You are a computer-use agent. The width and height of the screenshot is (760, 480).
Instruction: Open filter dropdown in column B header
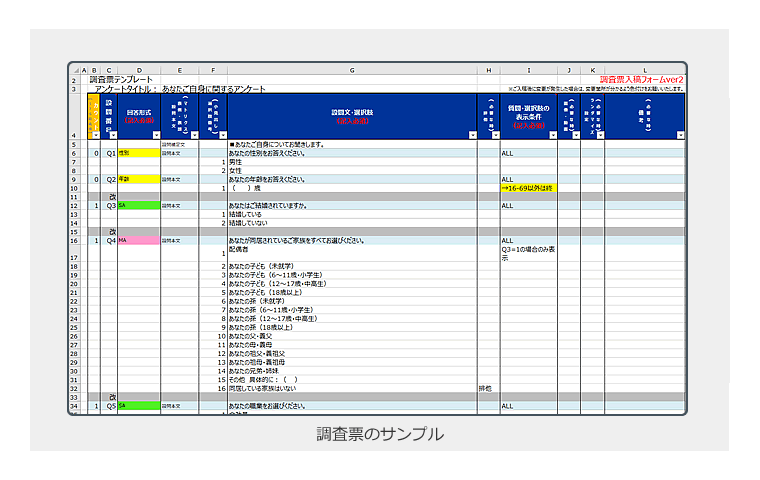pos(96,135)
